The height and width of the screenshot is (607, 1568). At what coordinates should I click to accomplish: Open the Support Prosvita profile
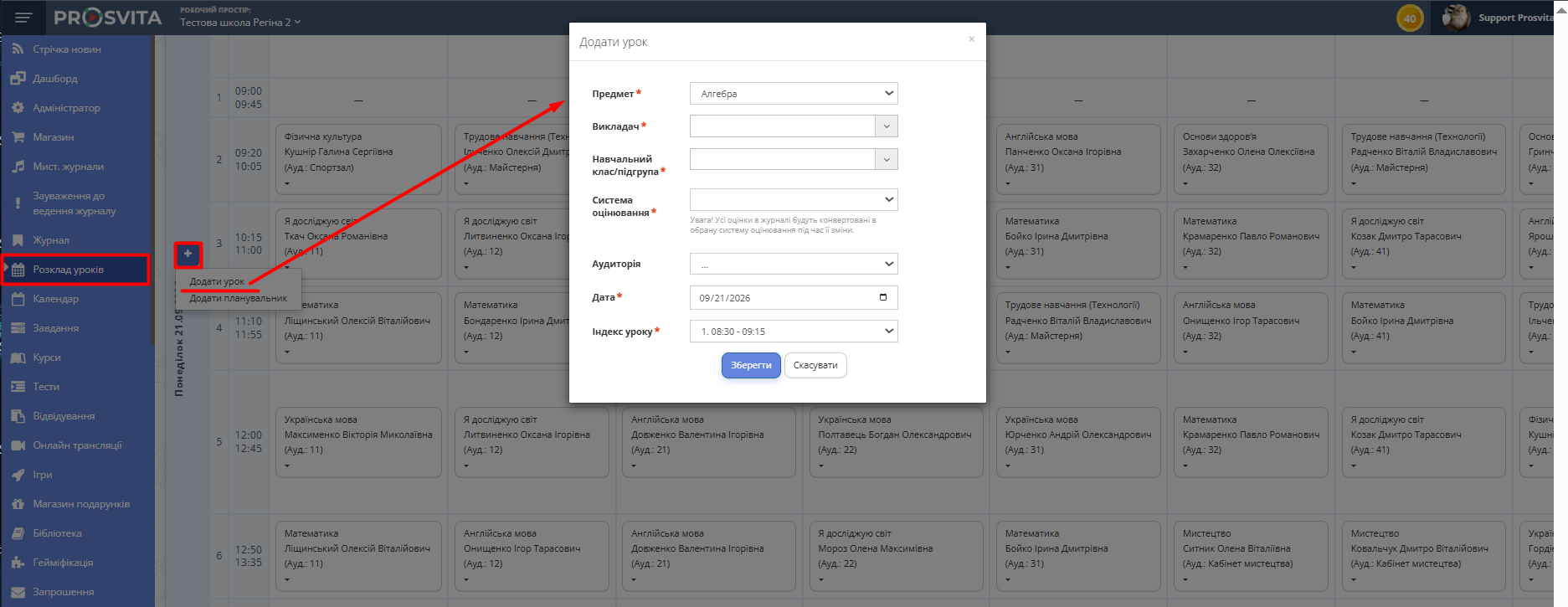point(1498,18)
